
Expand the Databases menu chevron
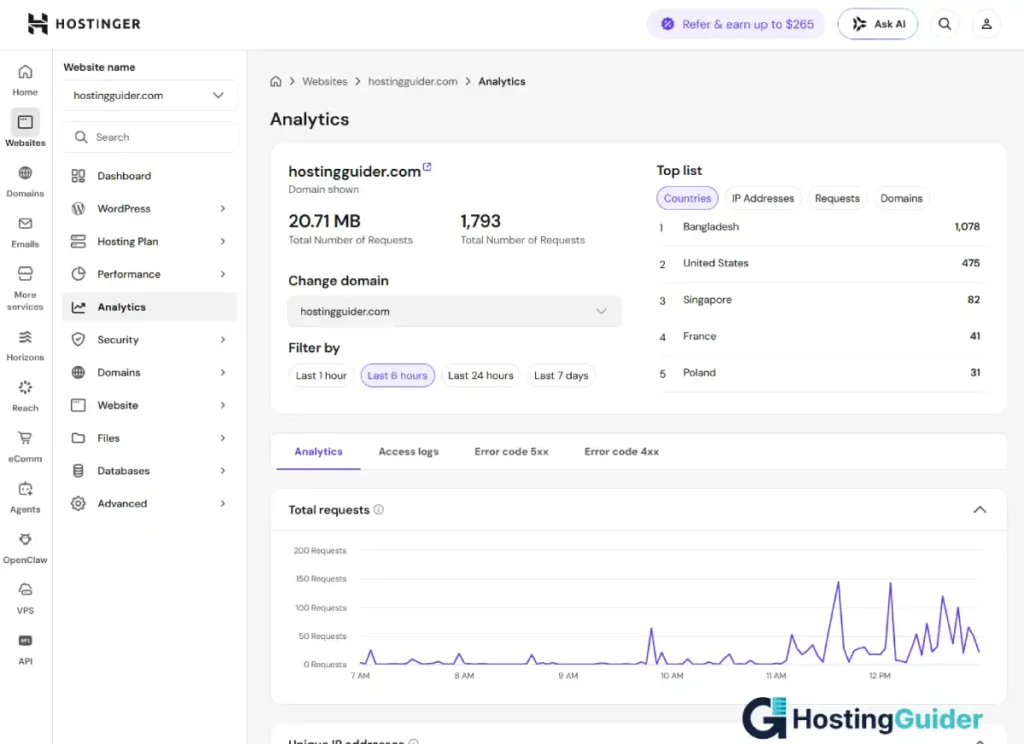223,470
